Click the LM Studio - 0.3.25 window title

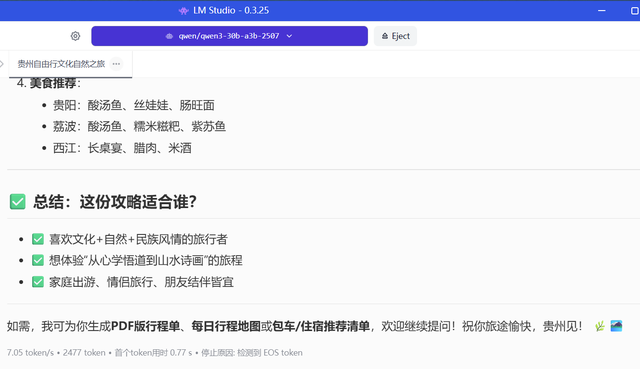(231, 11)
